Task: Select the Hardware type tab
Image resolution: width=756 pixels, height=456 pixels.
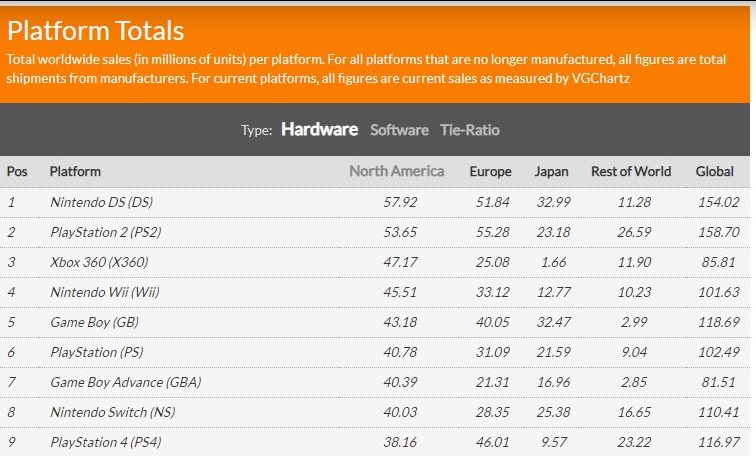Action: [319, 129]
